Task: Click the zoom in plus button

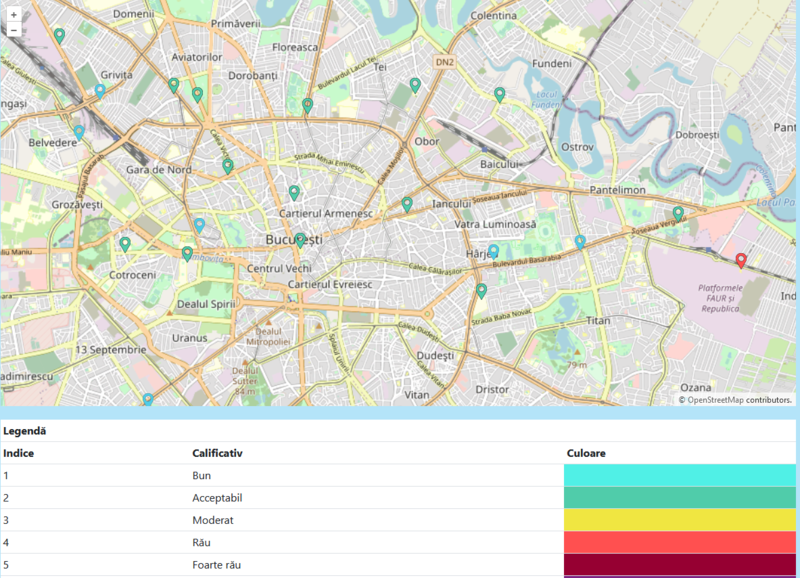Action: click(14, 15)
